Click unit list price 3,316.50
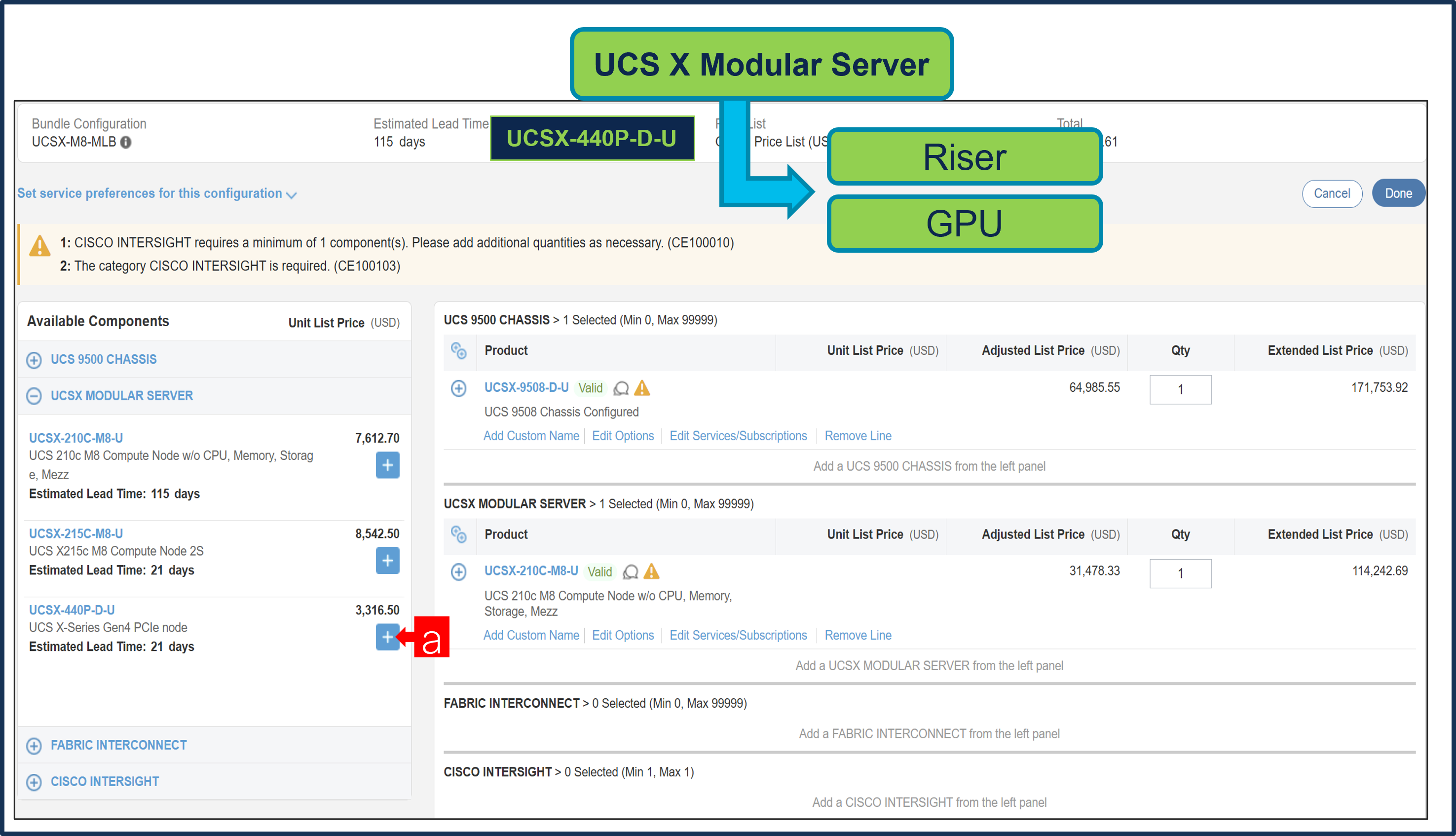The height and width of the screenshot is (836, 1456). tap(377, 610)
